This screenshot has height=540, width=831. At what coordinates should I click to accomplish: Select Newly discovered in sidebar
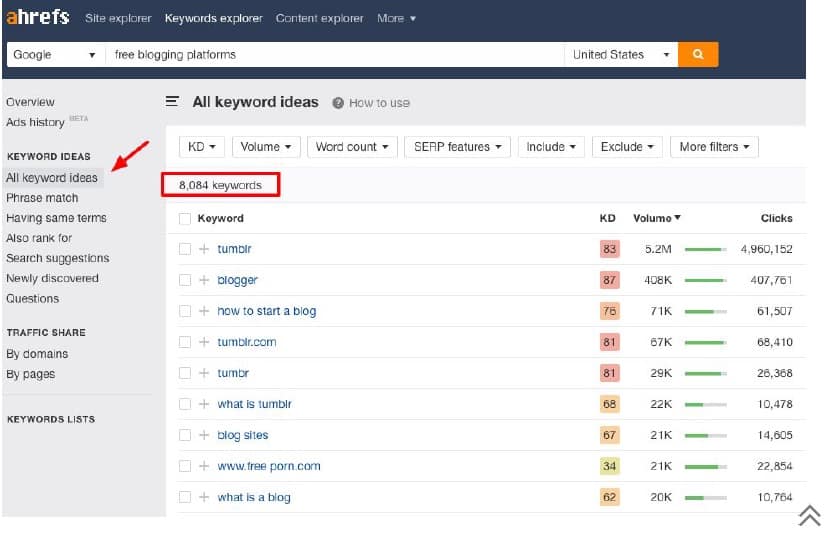click(52, 278)
